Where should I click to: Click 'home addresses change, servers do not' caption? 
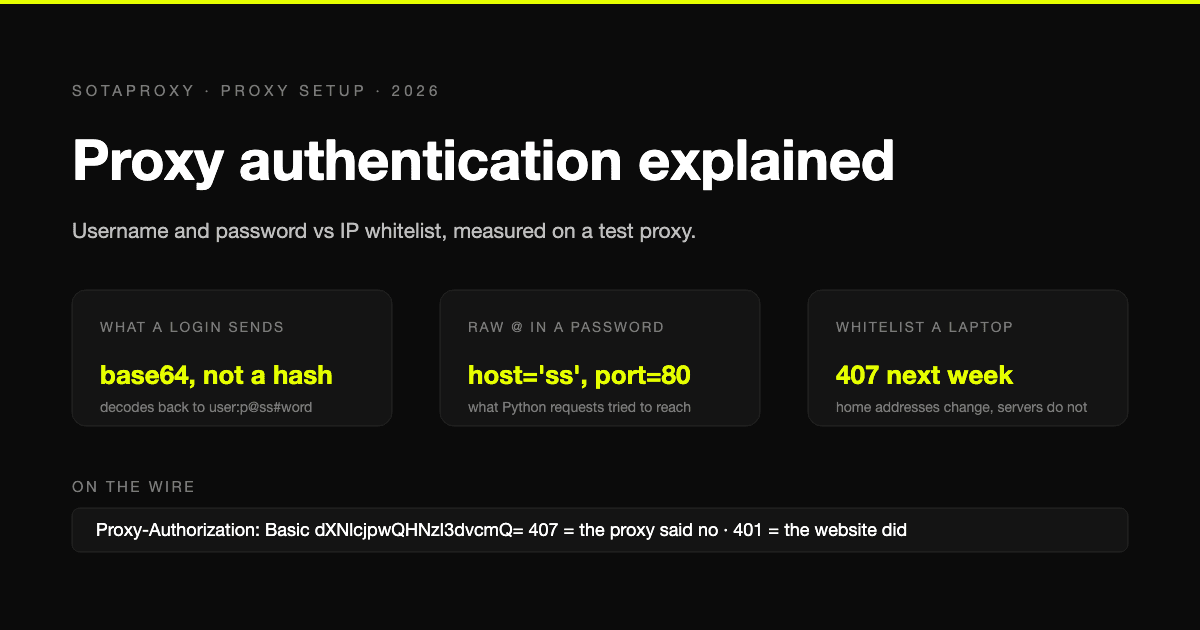coord(961,407)
